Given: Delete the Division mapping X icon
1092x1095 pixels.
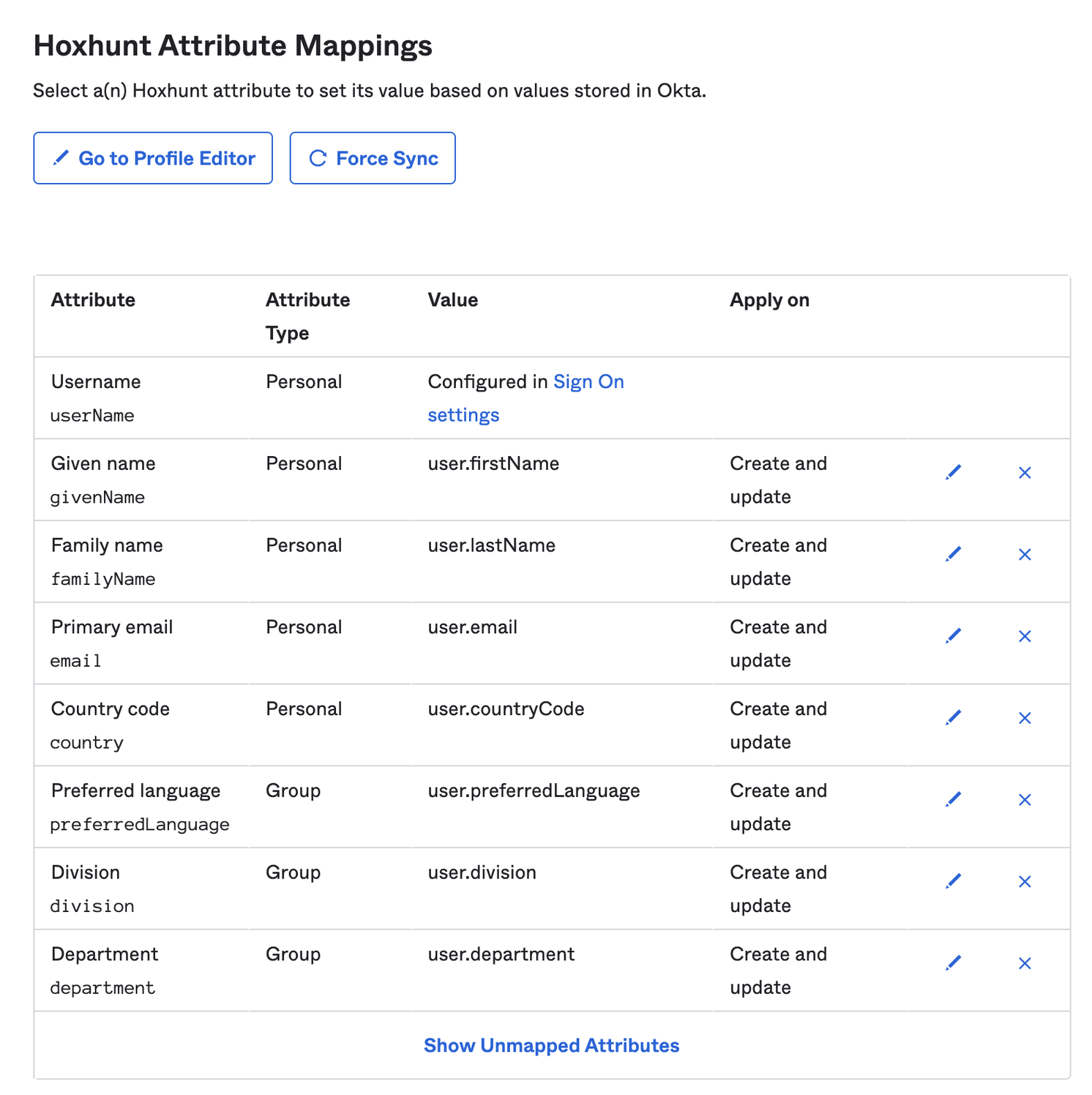Looking at the screenshot, I should [x=1025, y=882].
